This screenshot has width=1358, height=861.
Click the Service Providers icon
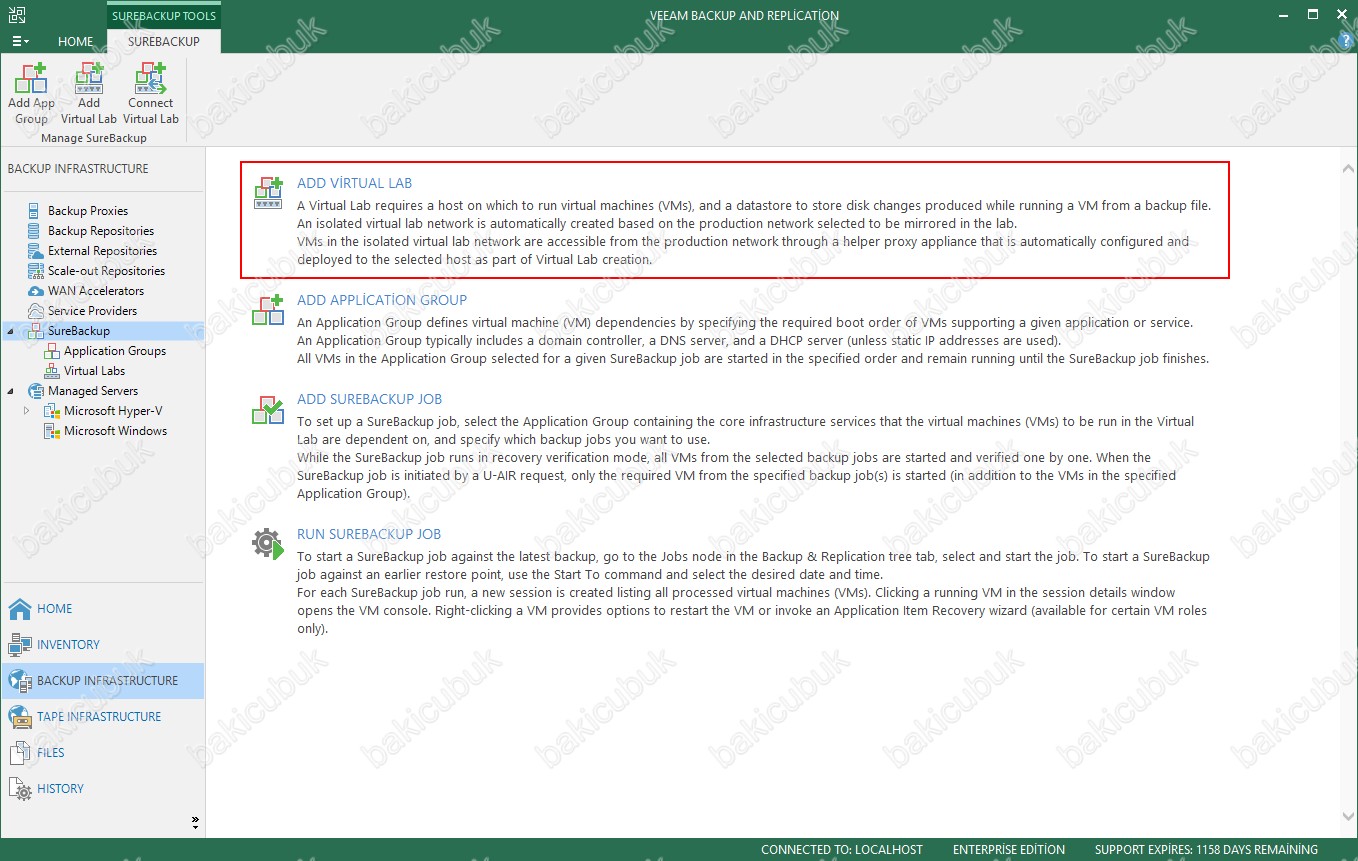[37, 311]
